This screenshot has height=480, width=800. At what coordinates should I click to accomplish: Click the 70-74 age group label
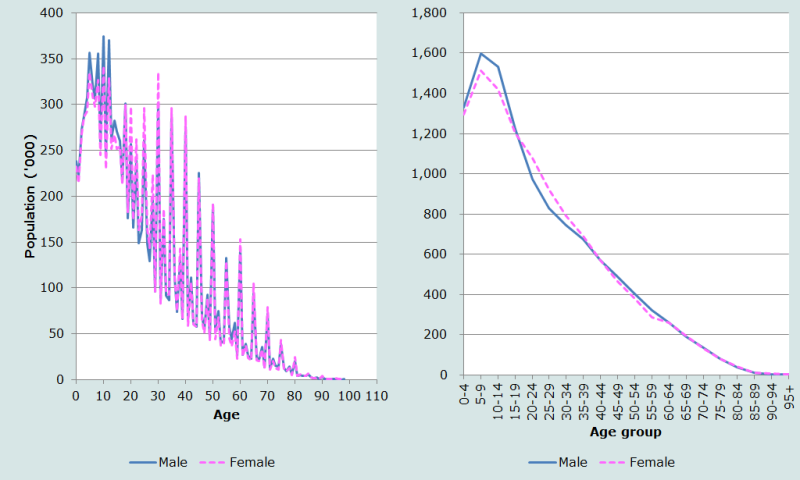(704, 402)
